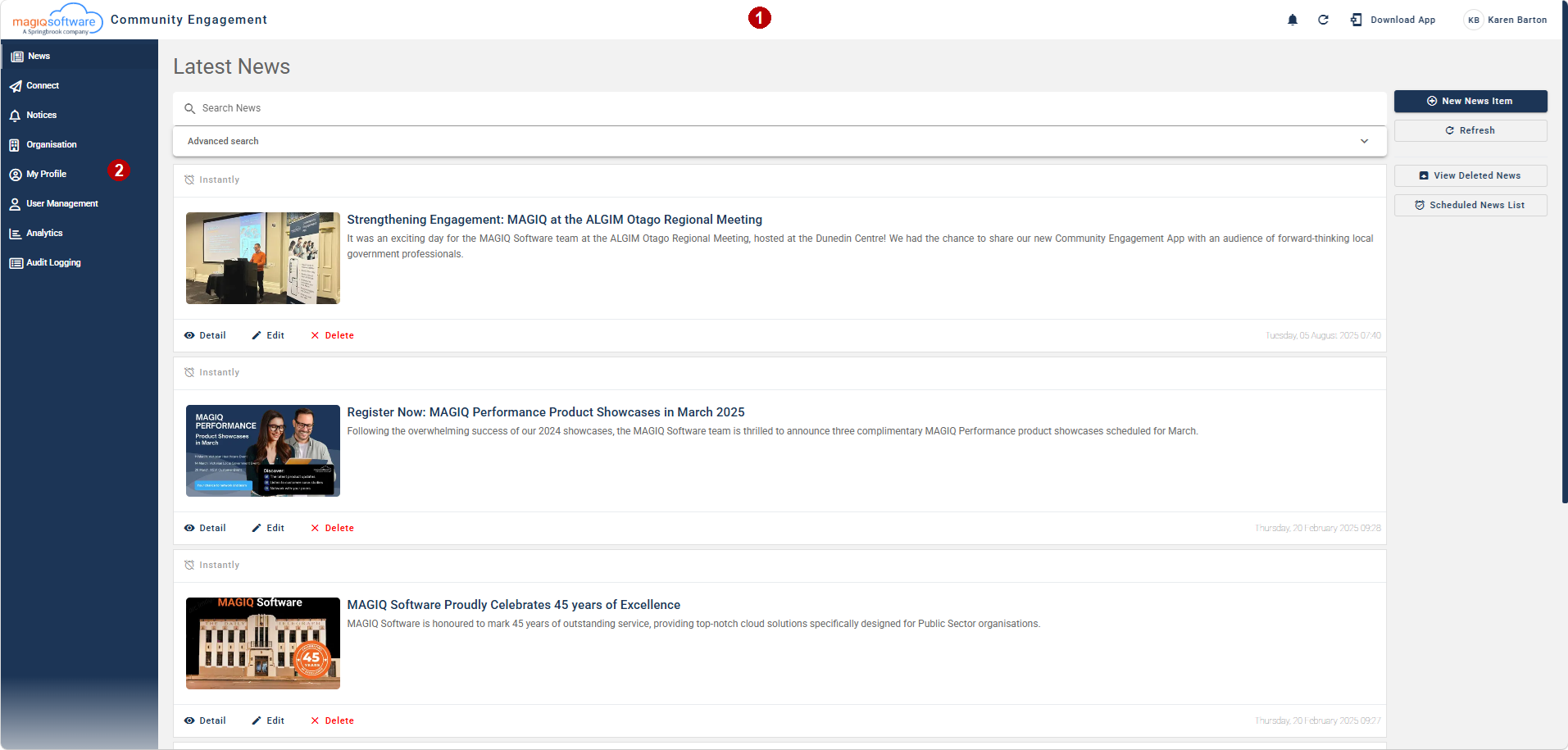Viewport: 1568px width, 750px height.
Task: Open headline MAGIQ Software Proudly Celebrates 45 years
Action: (x=513, y=605)
